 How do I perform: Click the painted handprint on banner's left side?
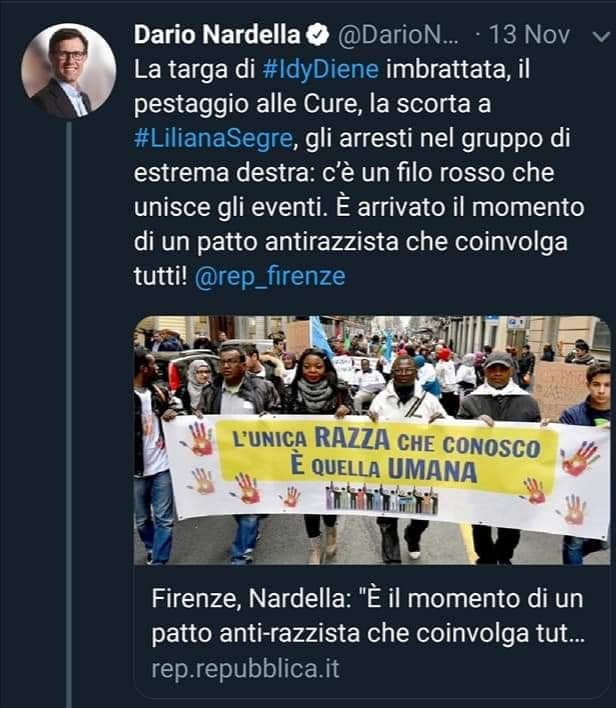coord(200,438)
